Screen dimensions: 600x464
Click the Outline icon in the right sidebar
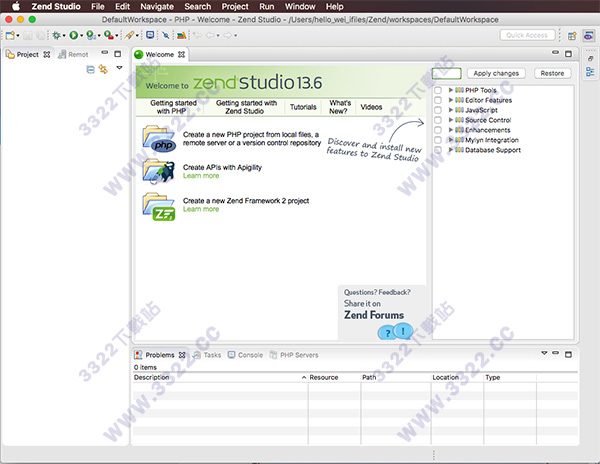click(x=590, y=72)
